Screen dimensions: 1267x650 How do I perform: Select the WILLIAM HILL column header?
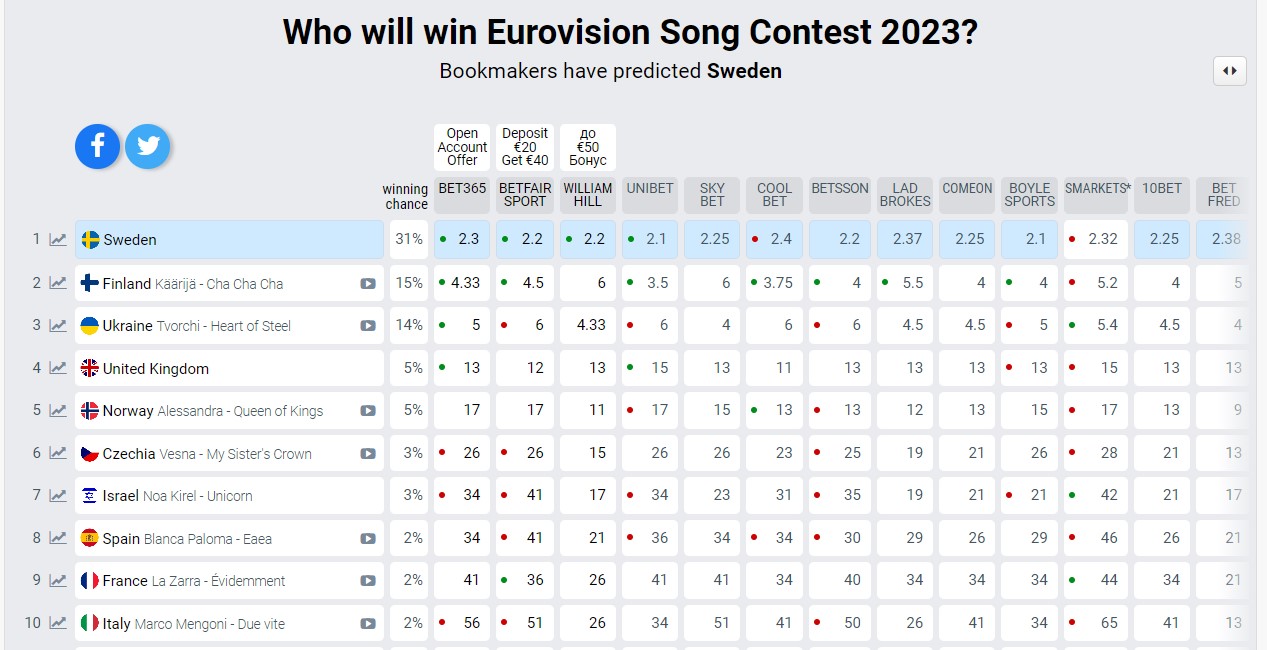pos(588,194)
